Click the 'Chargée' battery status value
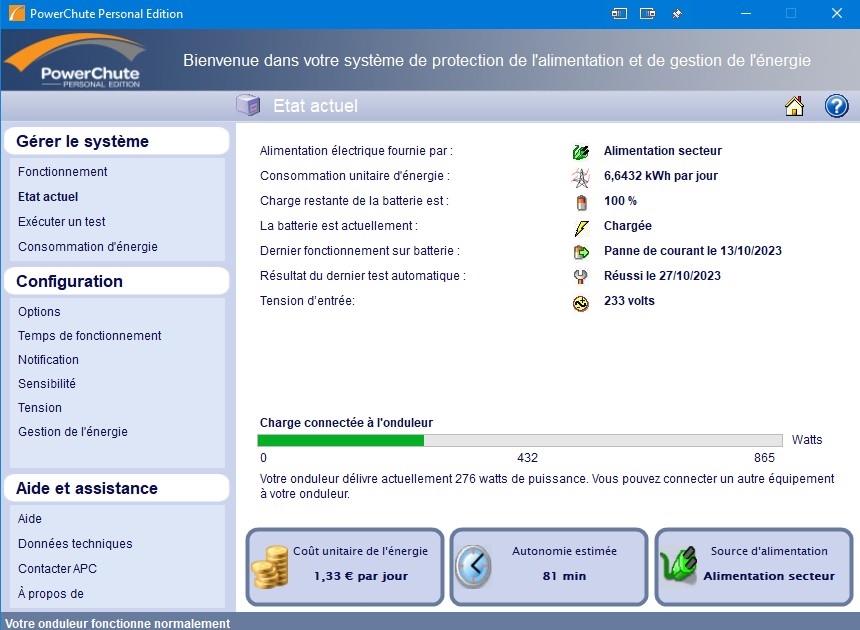This screenshot has width=860, height=630. click(627, 226)
